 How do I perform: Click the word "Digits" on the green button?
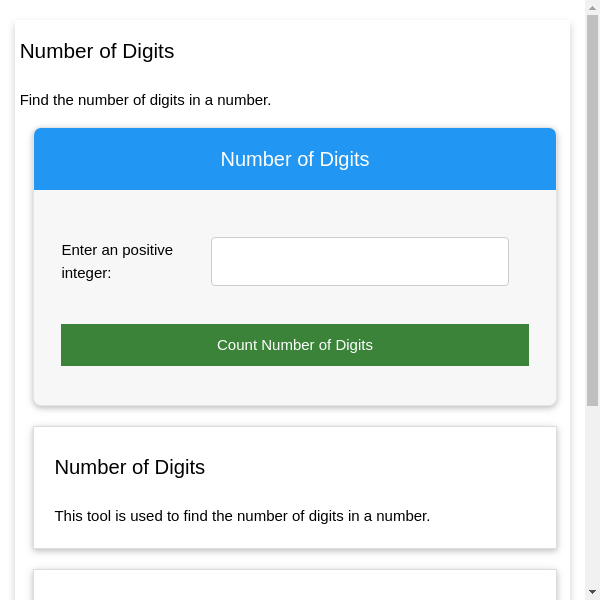(354, 345)
